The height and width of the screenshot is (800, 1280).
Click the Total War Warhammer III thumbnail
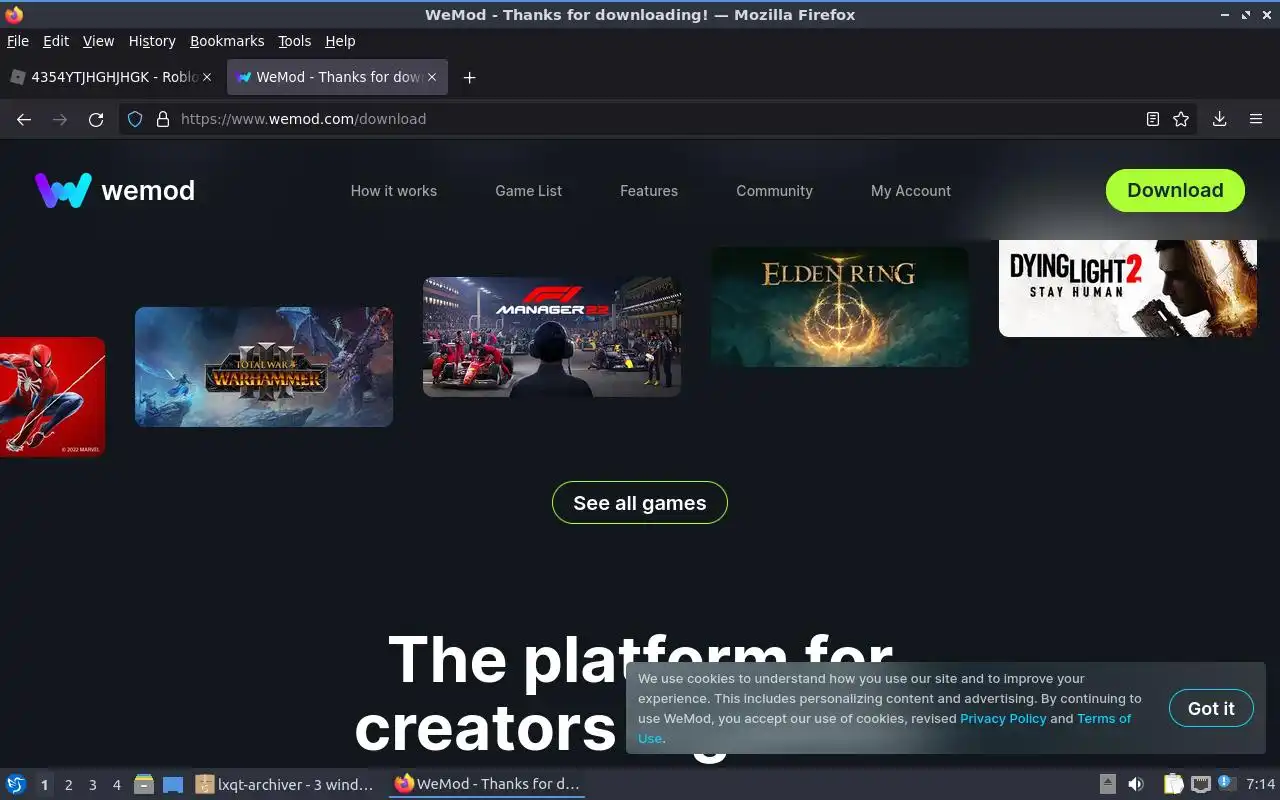click(264, 367)
